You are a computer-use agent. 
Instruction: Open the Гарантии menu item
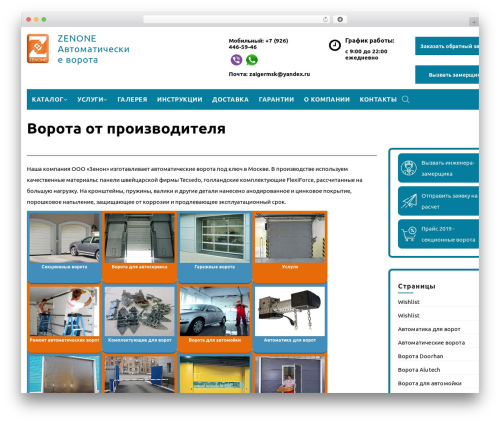coord(276,99)
